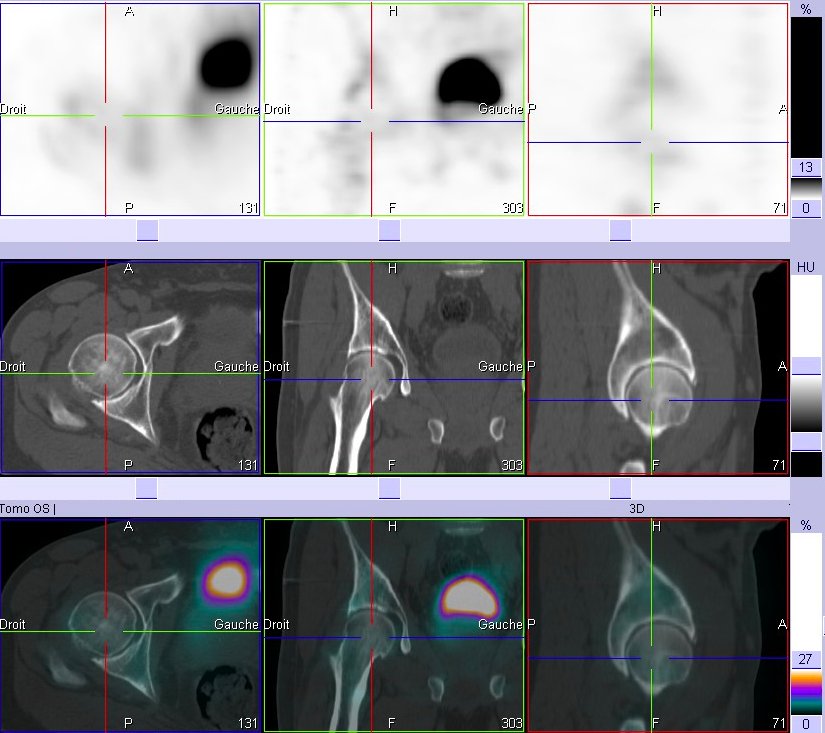Viewport: 825px width, 733px height.
Task: Click the 'Tomo OS' label
Action: point(25,509)
